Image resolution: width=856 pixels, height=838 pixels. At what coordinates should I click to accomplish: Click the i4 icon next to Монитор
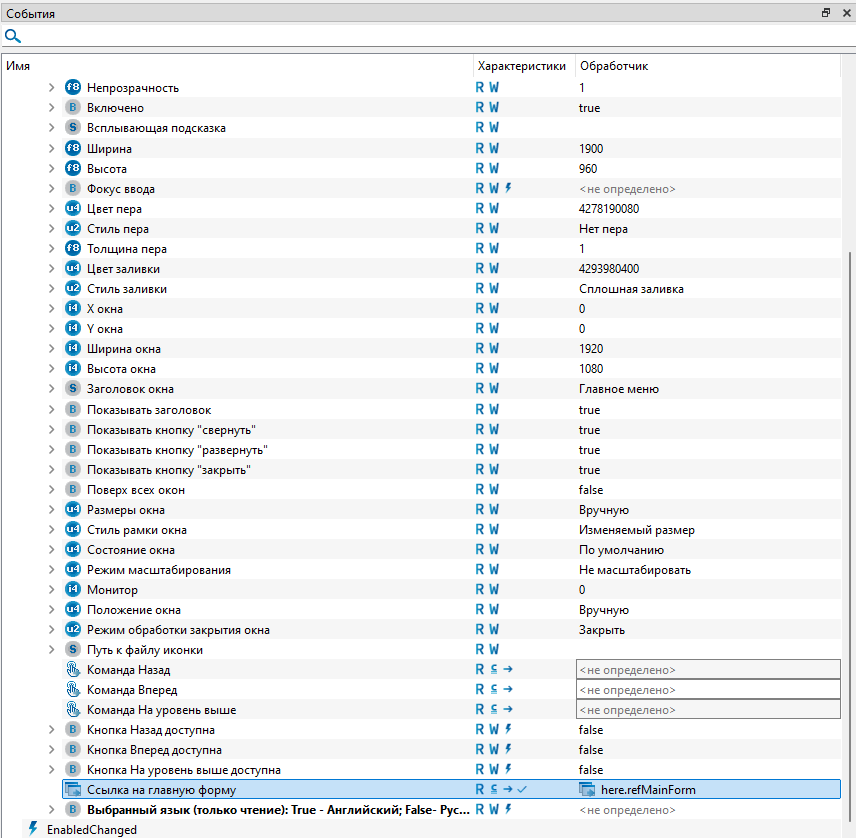tap(72, 590)
